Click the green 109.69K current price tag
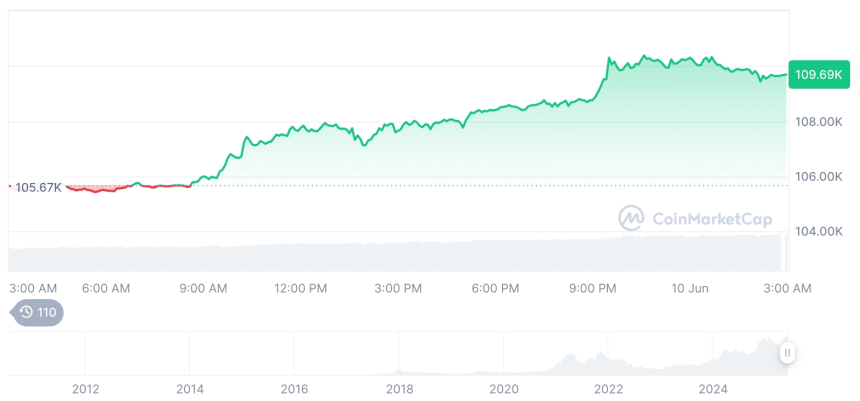 coord(816,74)
